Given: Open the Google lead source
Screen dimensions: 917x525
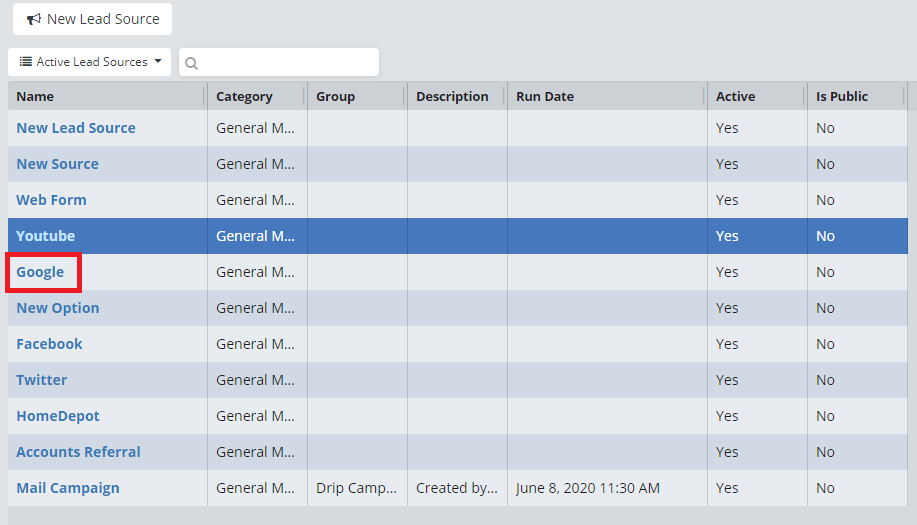Looking at the screenshot, I should (40, 272).
